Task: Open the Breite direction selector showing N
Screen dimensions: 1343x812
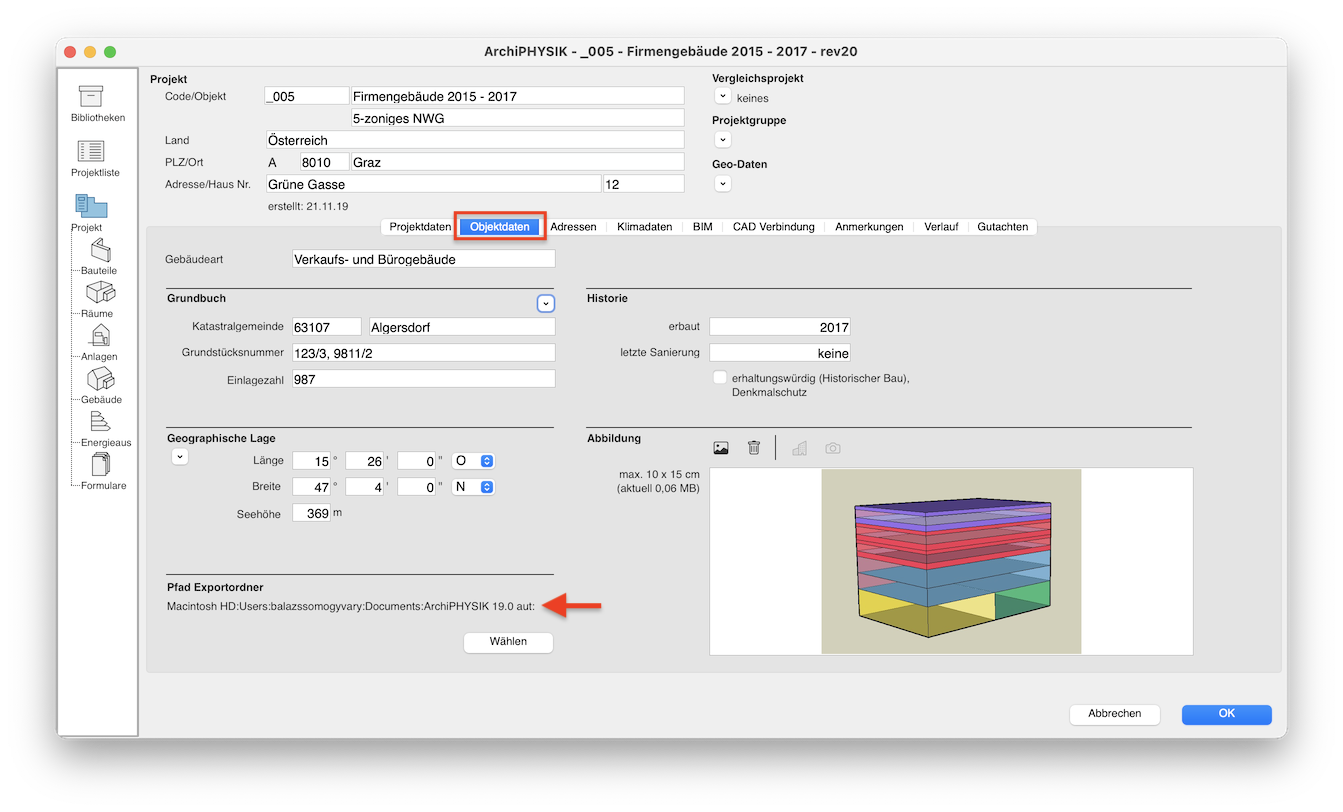Action: (474, 487)
